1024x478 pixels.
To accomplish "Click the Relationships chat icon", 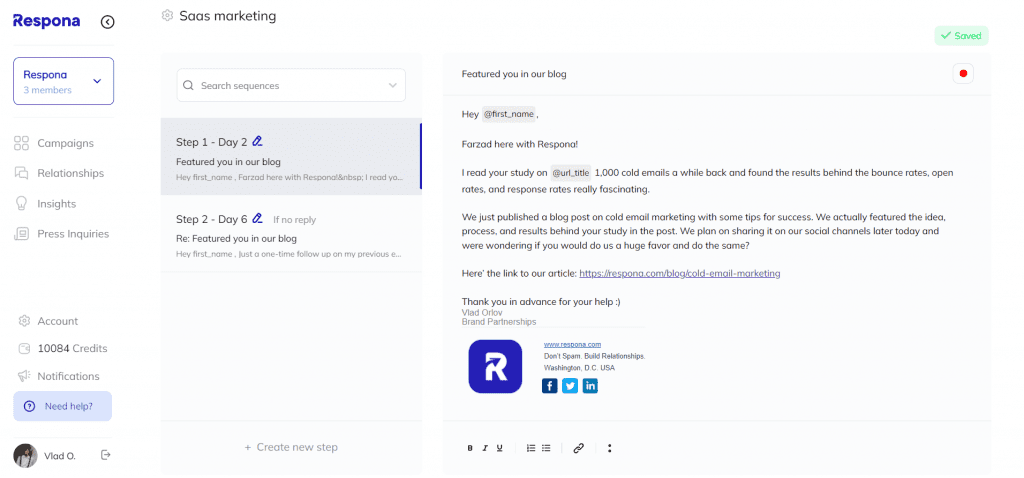I will [x=22, y=173].
